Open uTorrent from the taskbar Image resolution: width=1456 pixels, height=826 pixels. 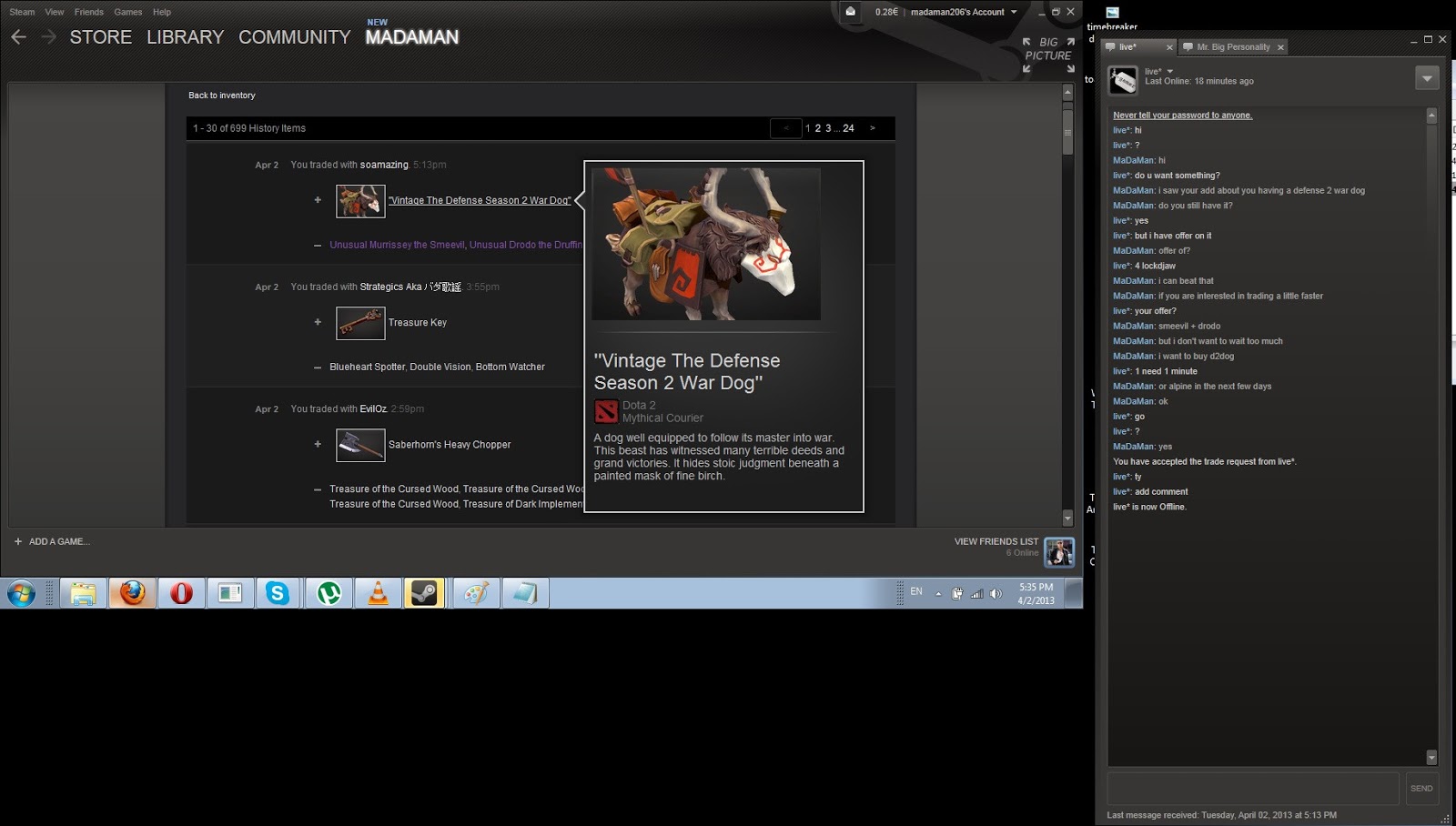click(x=329, y=594)
